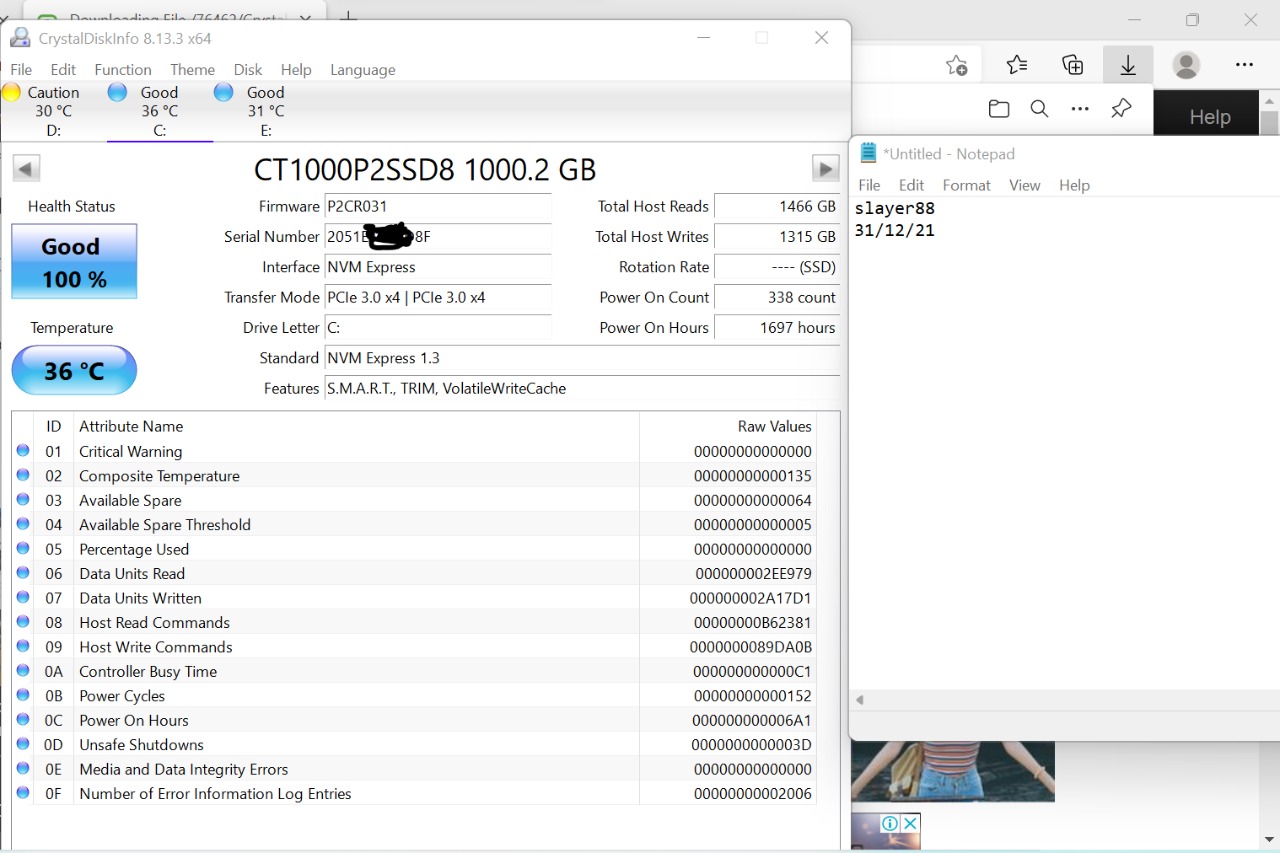1280x853 pixels.
Task: Click the browser profile avatar
Action: (x=1186, y=65)
